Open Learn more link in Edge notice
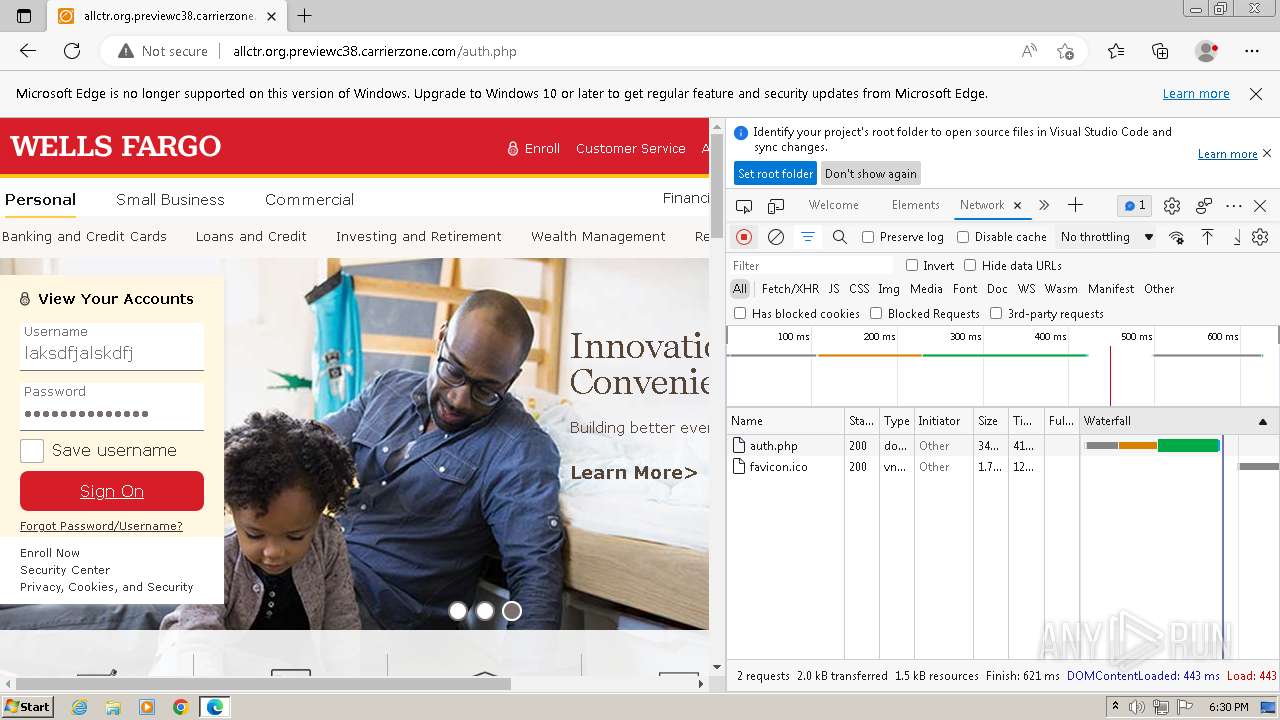Image resolution: width=1280 pixels, height=720 pixels. 1196,93
